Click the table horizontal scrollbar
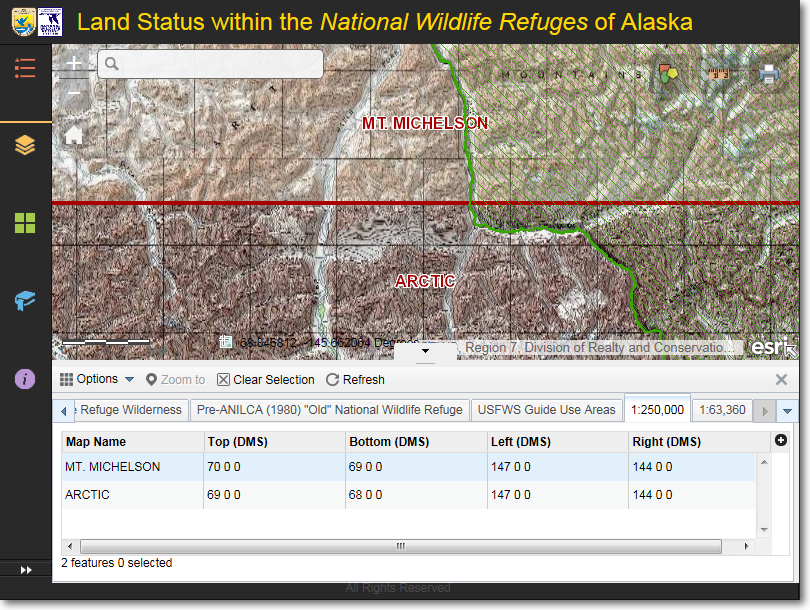The height and width of the screenshot is (610, 810). (x=400, y=546)
